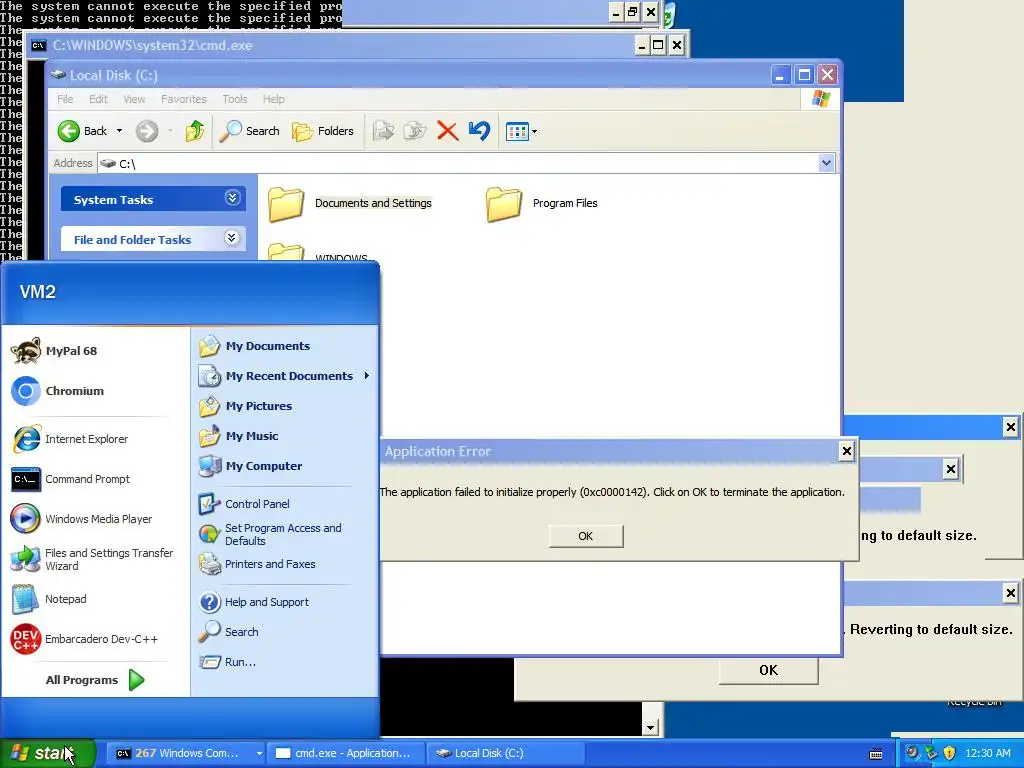Open Set Program Access and Defaults
This screenshot has width=1024, height=768.
coord(270,534)
